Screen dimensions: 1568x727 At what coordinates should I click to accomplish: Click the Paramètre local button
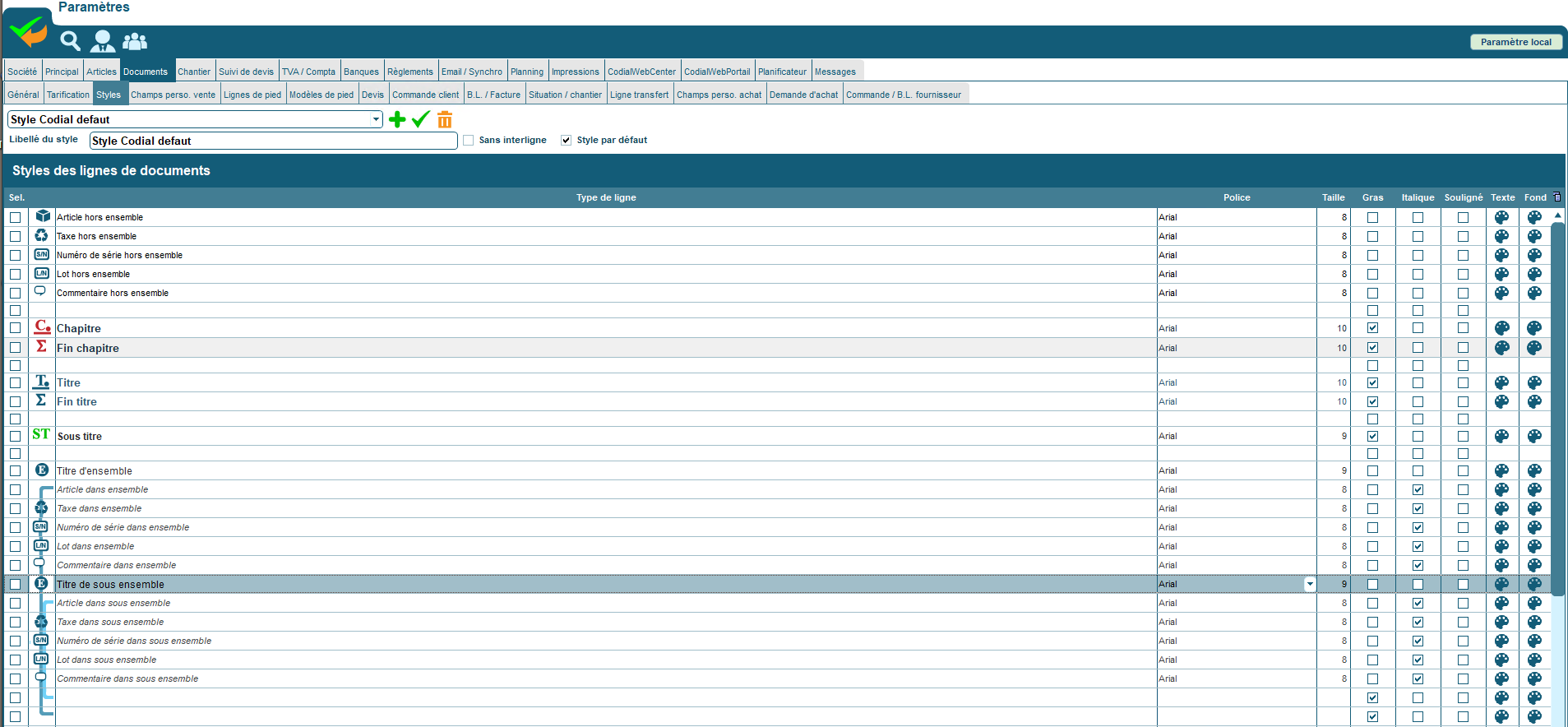pyautogui.click(x=1515, y=42)
